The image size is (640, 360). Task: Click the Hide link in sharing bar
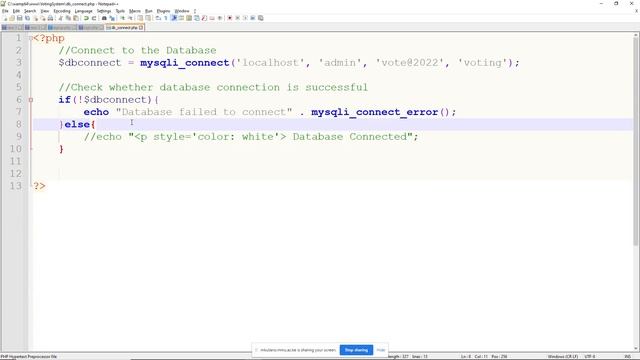pyautogui.click(x=381, y=350)
